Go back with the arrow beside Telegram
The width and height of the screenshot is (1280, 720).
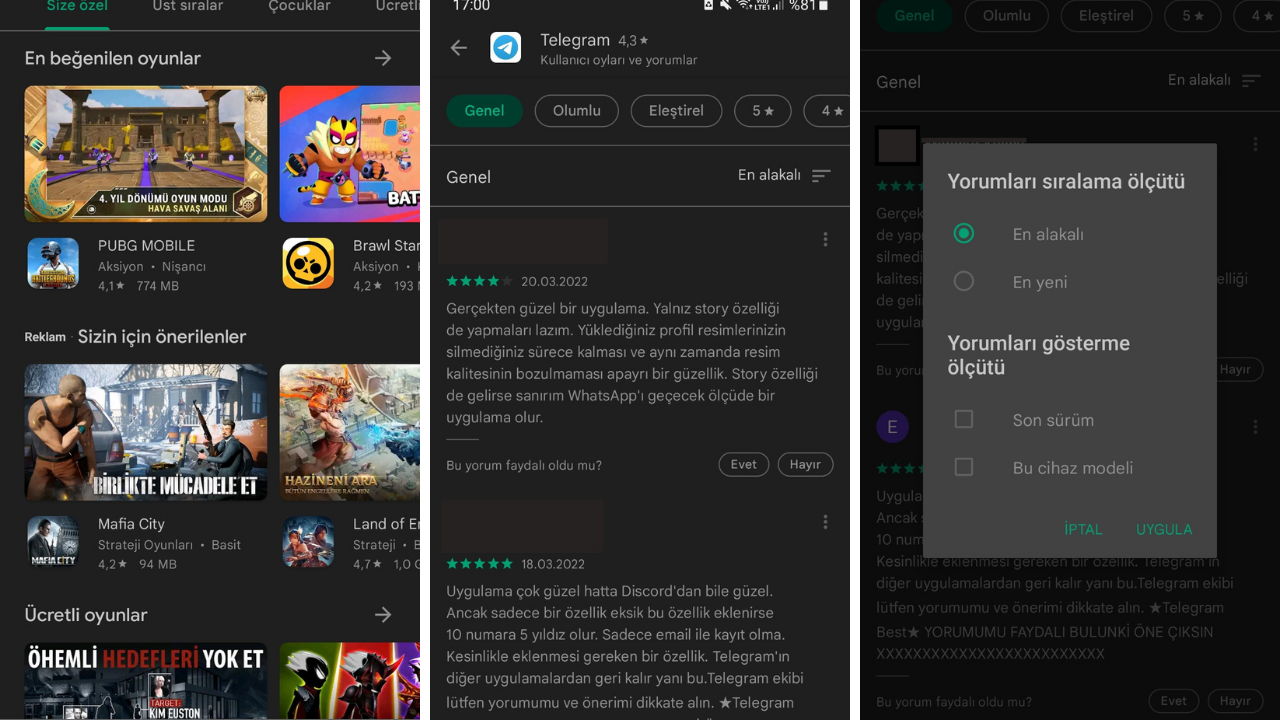pos(459,48)
